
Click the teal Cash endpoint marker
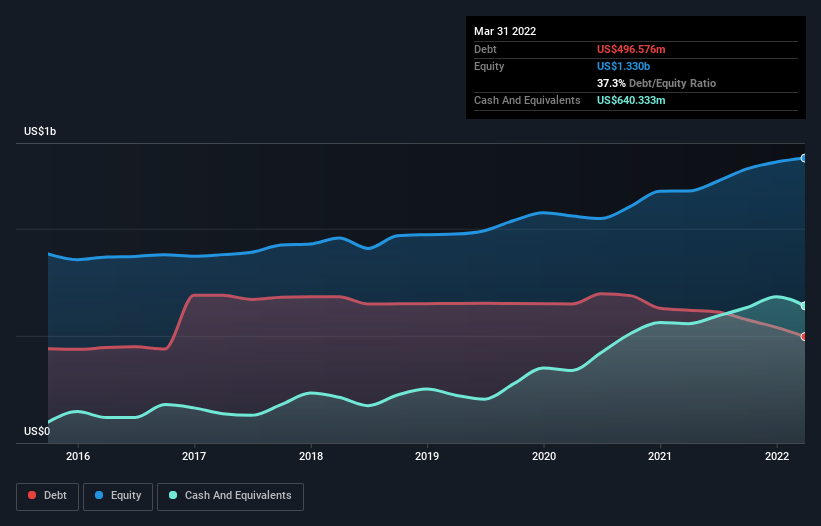[x=804, y=306]
